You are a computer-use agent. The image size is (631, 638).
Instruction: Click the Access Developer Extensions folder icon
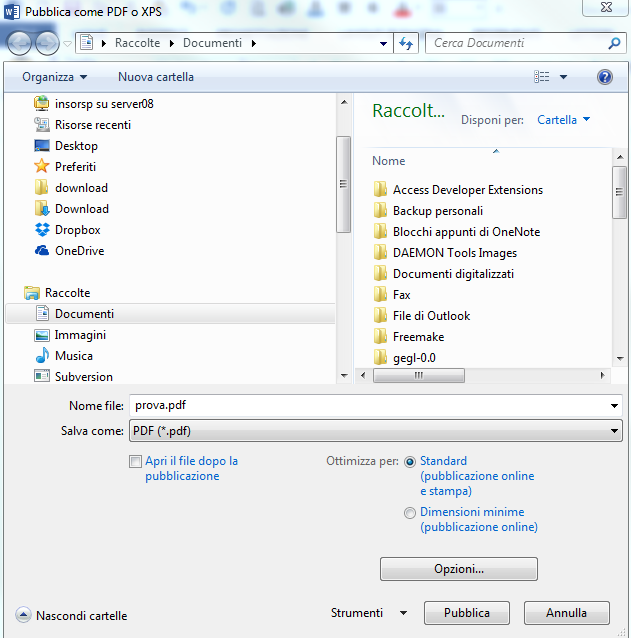click(380, 190)
